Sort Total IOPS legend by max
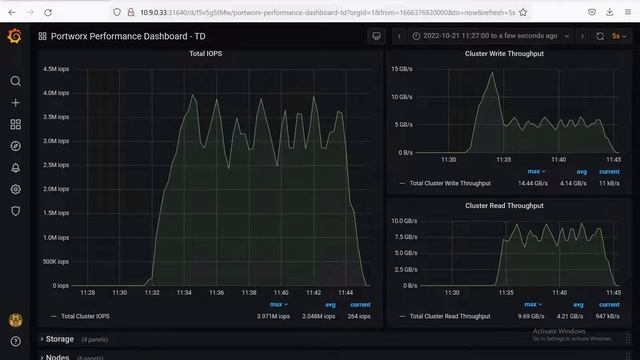The height and width of the screenshot is (360, 640). [x=279, y=304]
